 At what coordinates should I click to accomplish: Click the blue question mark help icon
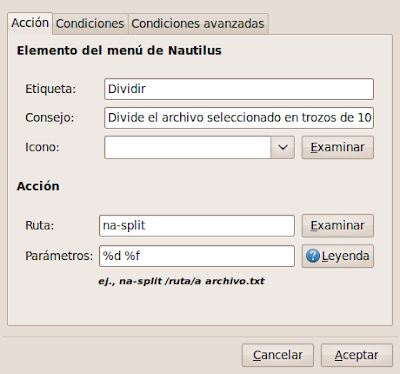[x=313, y=256]
